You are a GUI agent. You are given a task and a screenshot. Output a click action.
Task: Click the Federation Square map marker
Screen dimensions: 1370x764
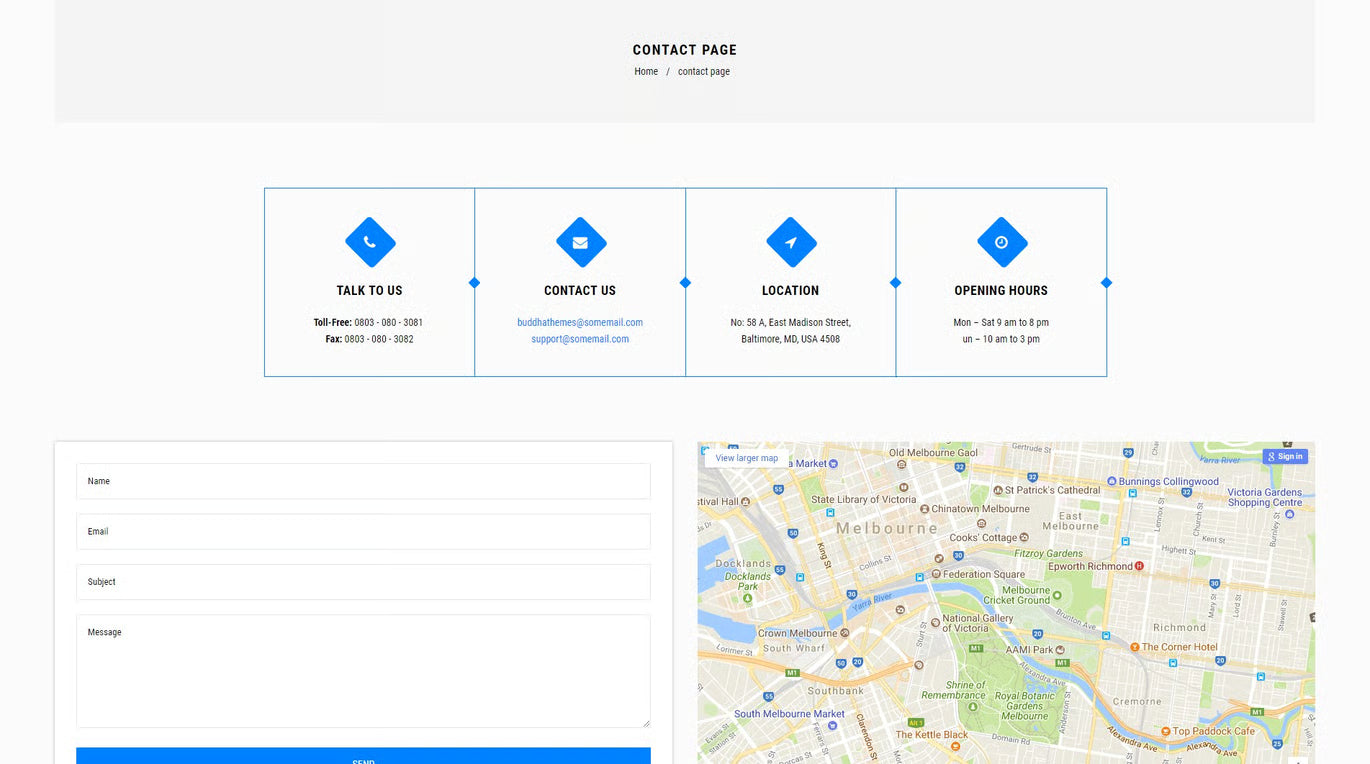[936, 574]
